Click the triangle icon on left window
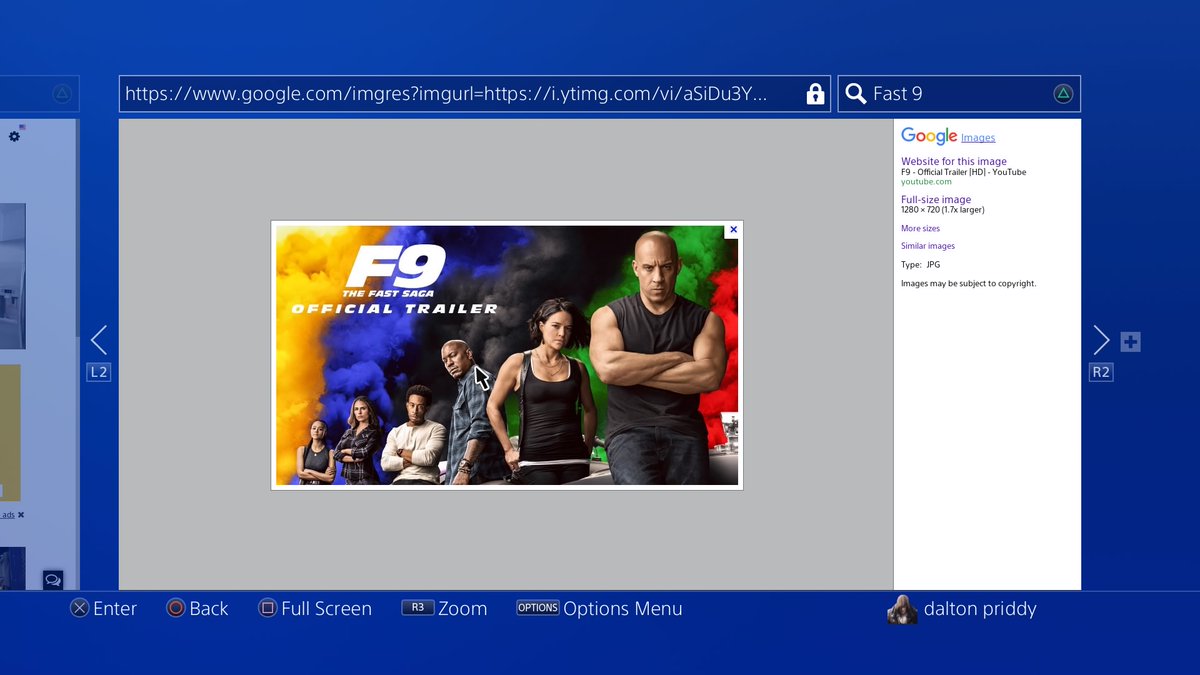 62,94
